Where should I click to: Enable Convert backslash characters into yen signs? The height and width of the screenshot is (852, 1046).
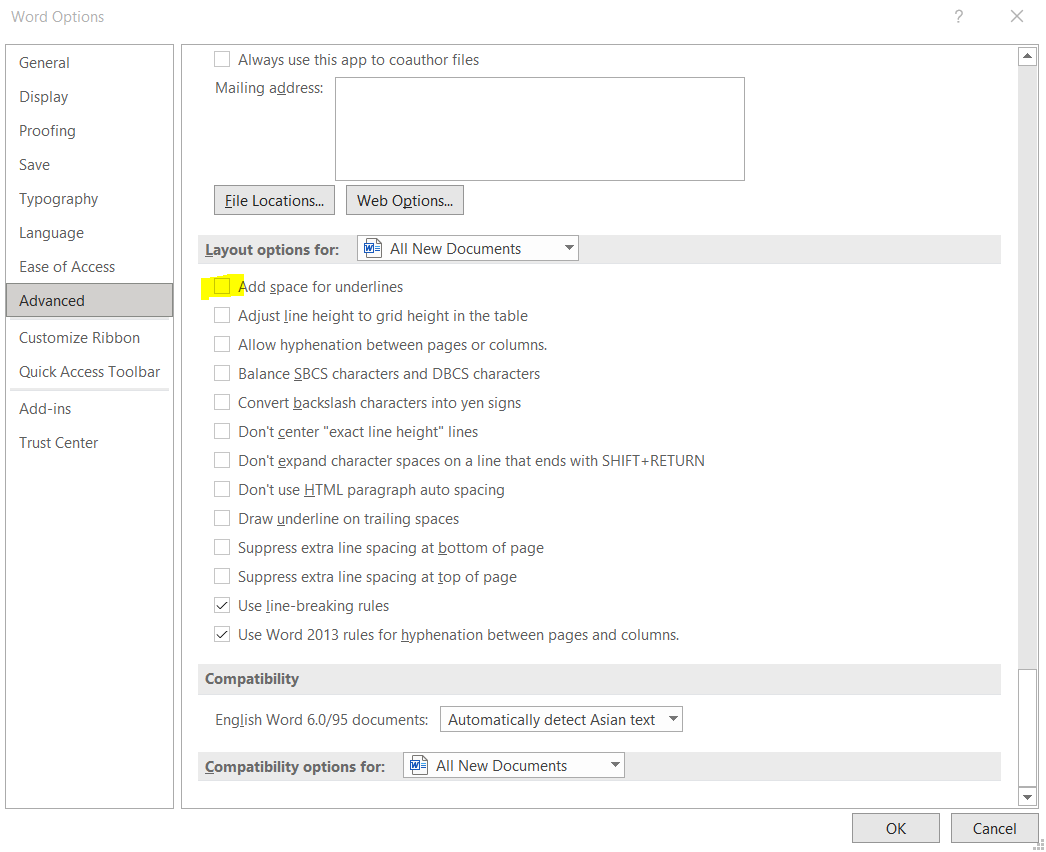coord(222,403)
